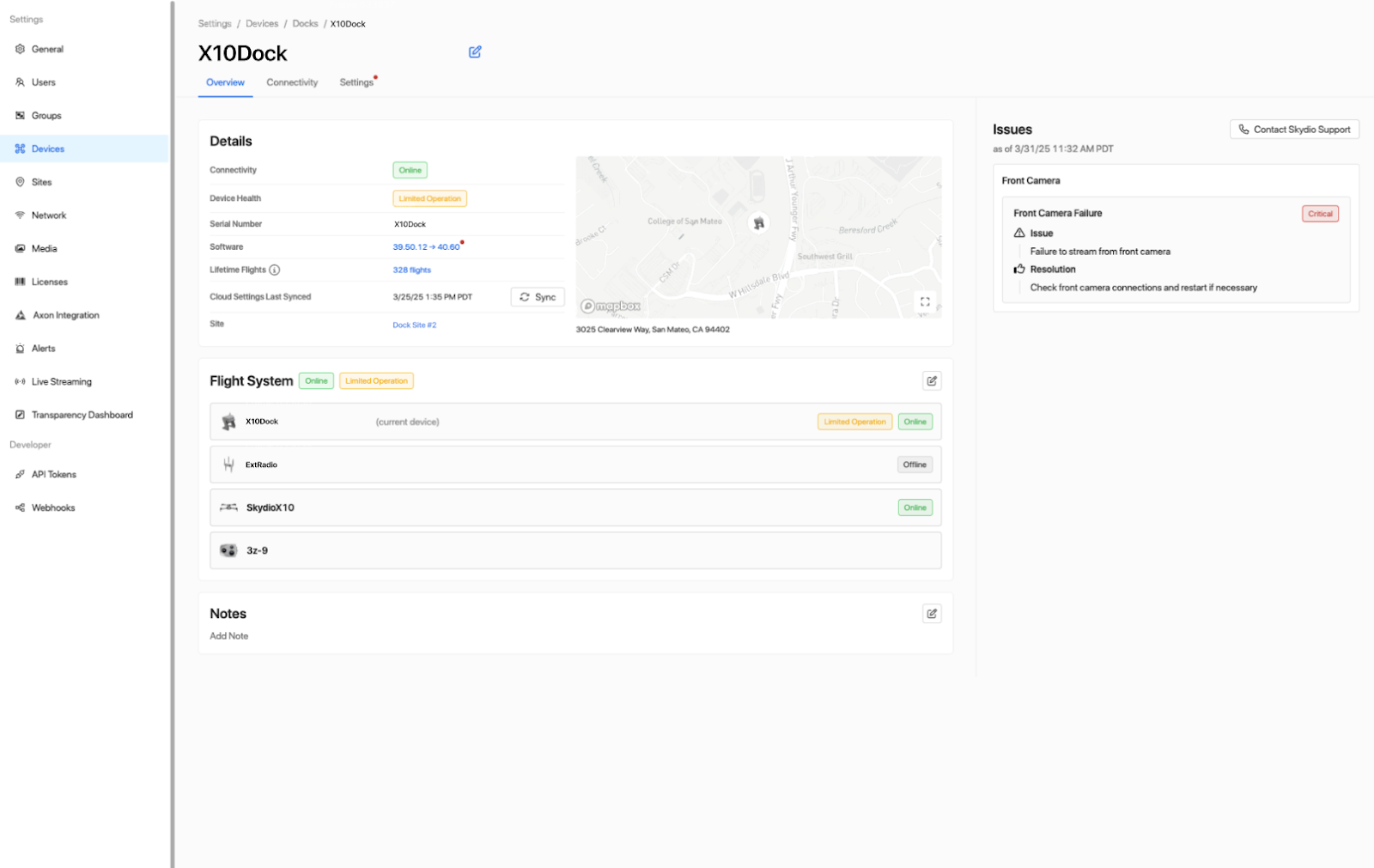Viewport: 1374px width, 868px height.
Task: Click the SkydioX10 drone icon
Action: click(x=228, y=507)
